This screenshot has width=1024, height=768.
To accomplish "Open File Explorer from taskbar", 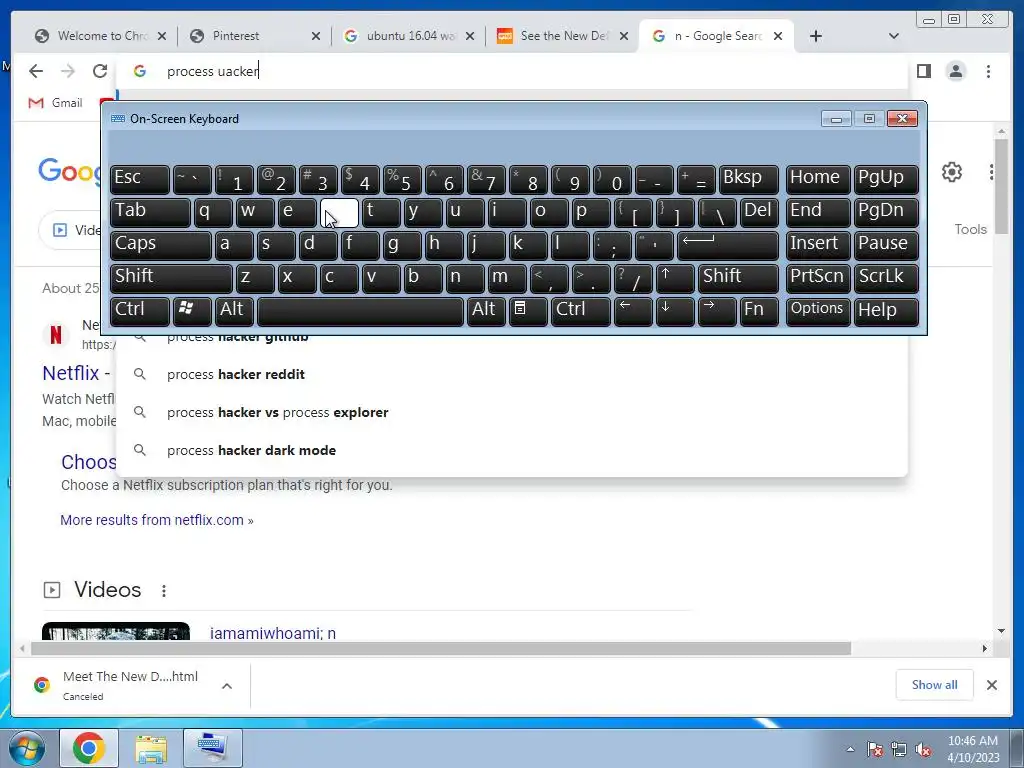I will pyautogui.click(x=151, y=748).
